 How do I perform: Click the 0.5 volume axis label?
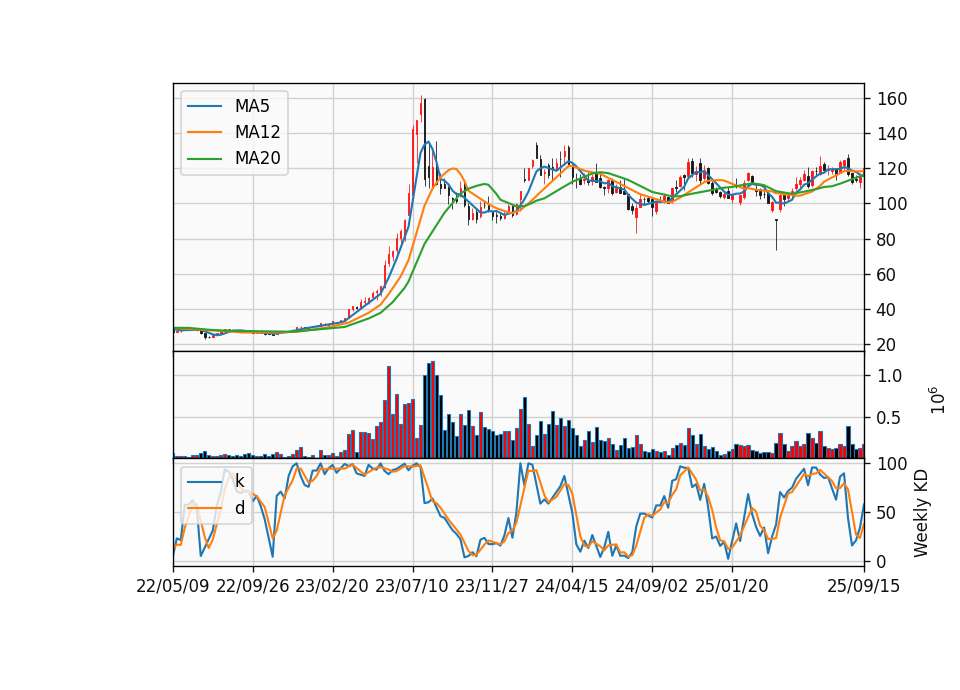[x=890, y=418]
